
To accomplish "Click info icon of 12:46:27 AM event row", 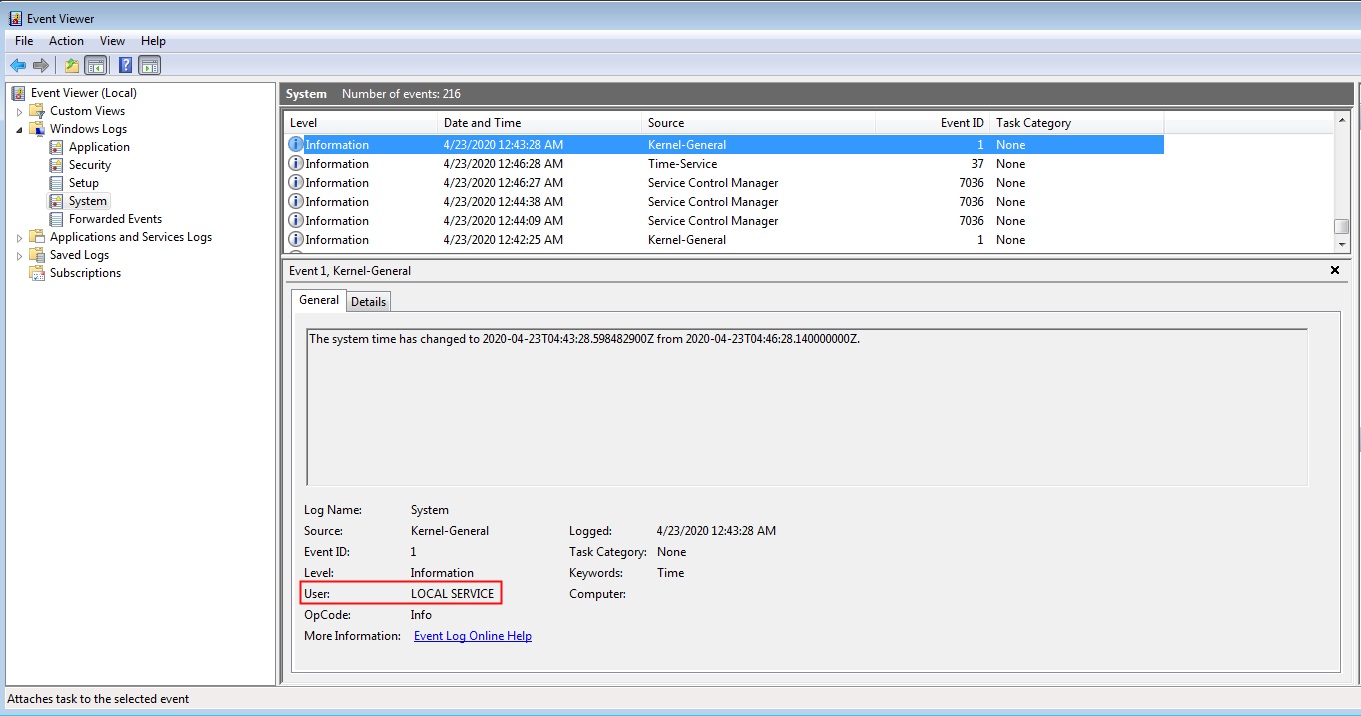I will pyautogui.click(x=296, y=183).
